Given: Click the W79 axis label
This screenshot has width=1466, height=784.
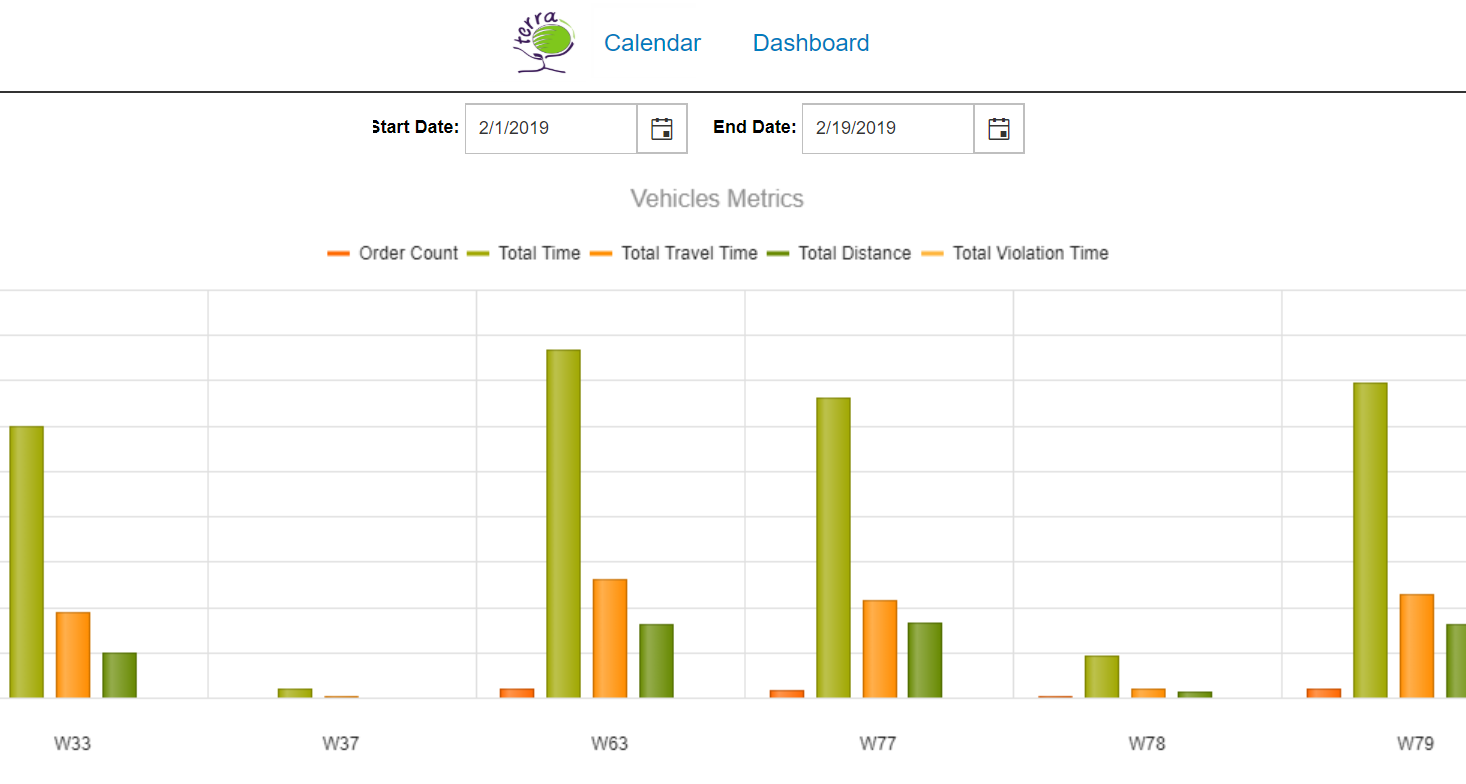Looking at the screenshot, I should 1415,744.
